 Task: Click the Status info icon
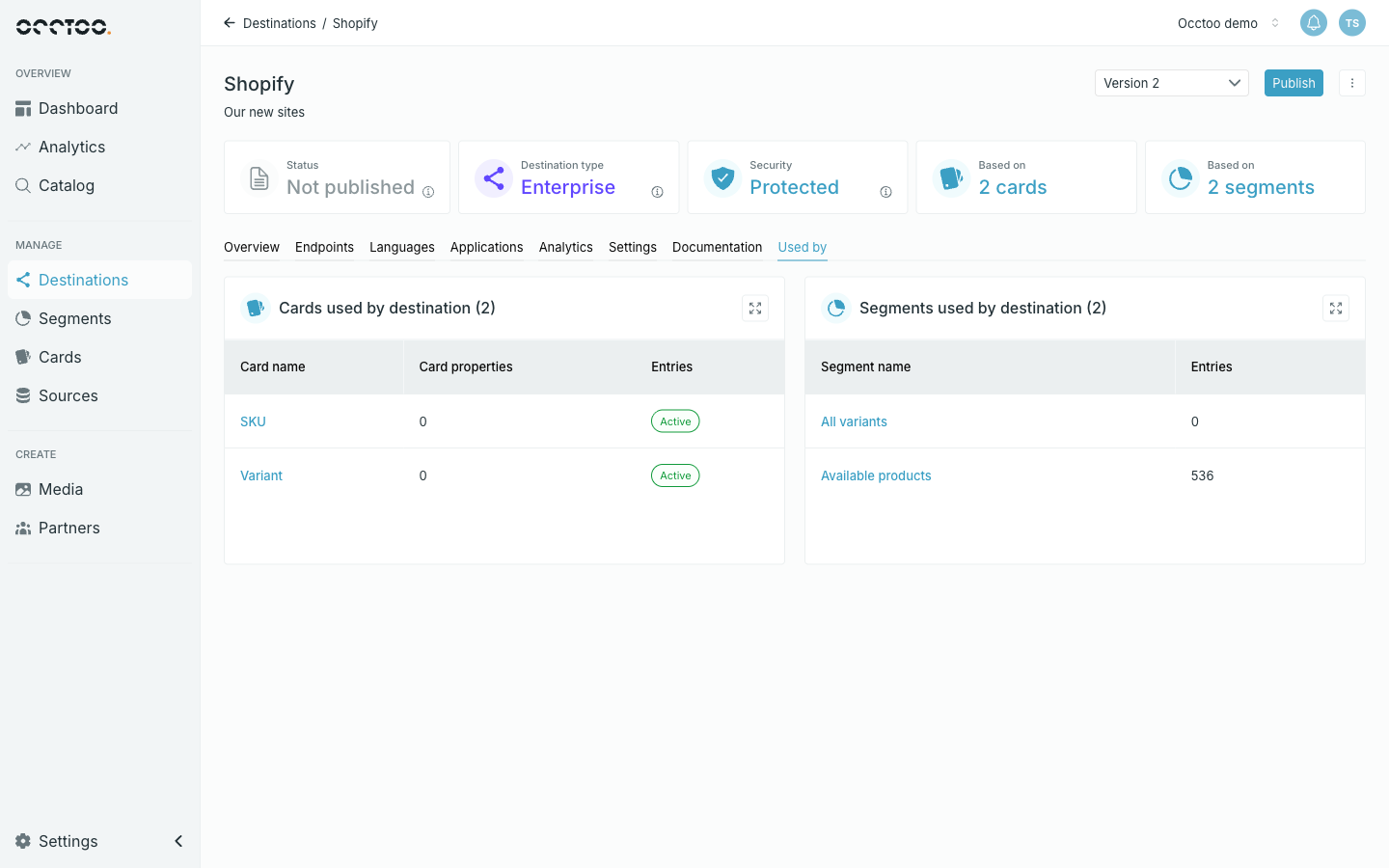point(428,192)
